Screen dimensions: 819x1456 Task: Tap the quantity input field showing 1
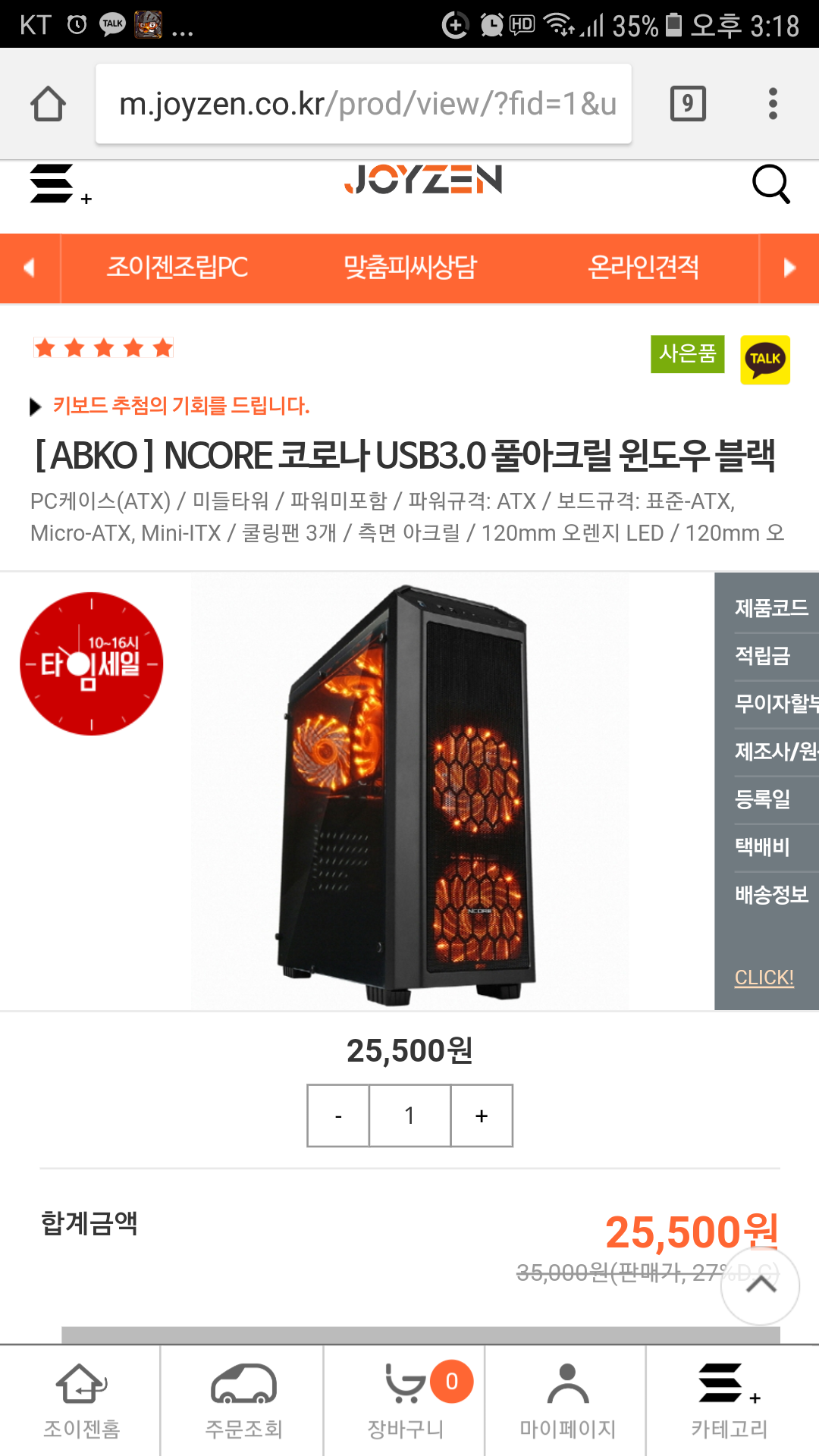[409, 1116]
